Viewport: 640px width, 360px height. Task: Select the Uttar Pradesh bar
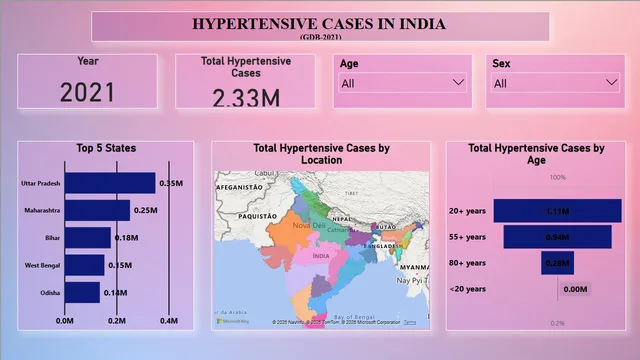[110, 183]
